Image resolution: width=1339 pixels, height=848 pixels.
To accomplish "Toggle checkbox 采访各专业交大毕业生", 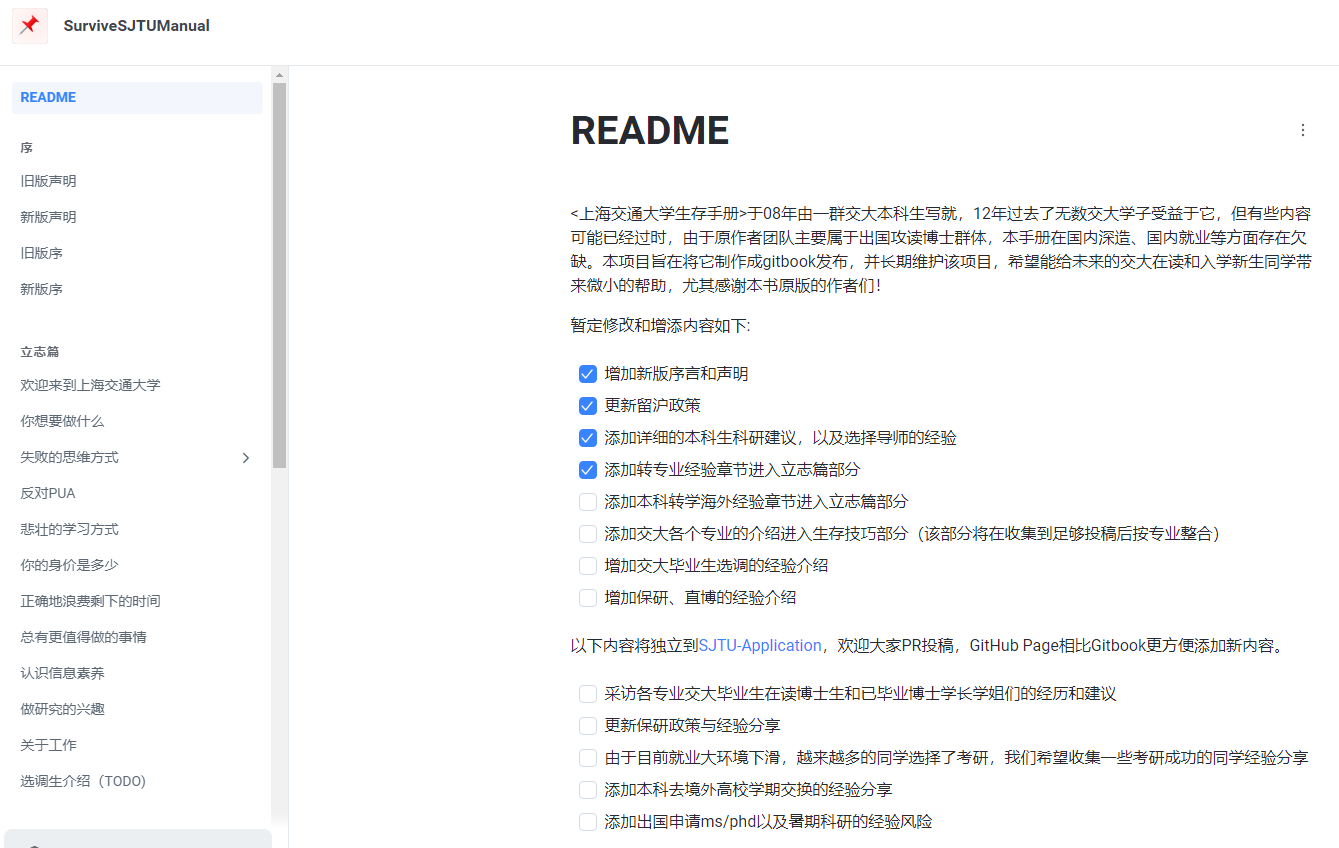I will click(588, 694).
